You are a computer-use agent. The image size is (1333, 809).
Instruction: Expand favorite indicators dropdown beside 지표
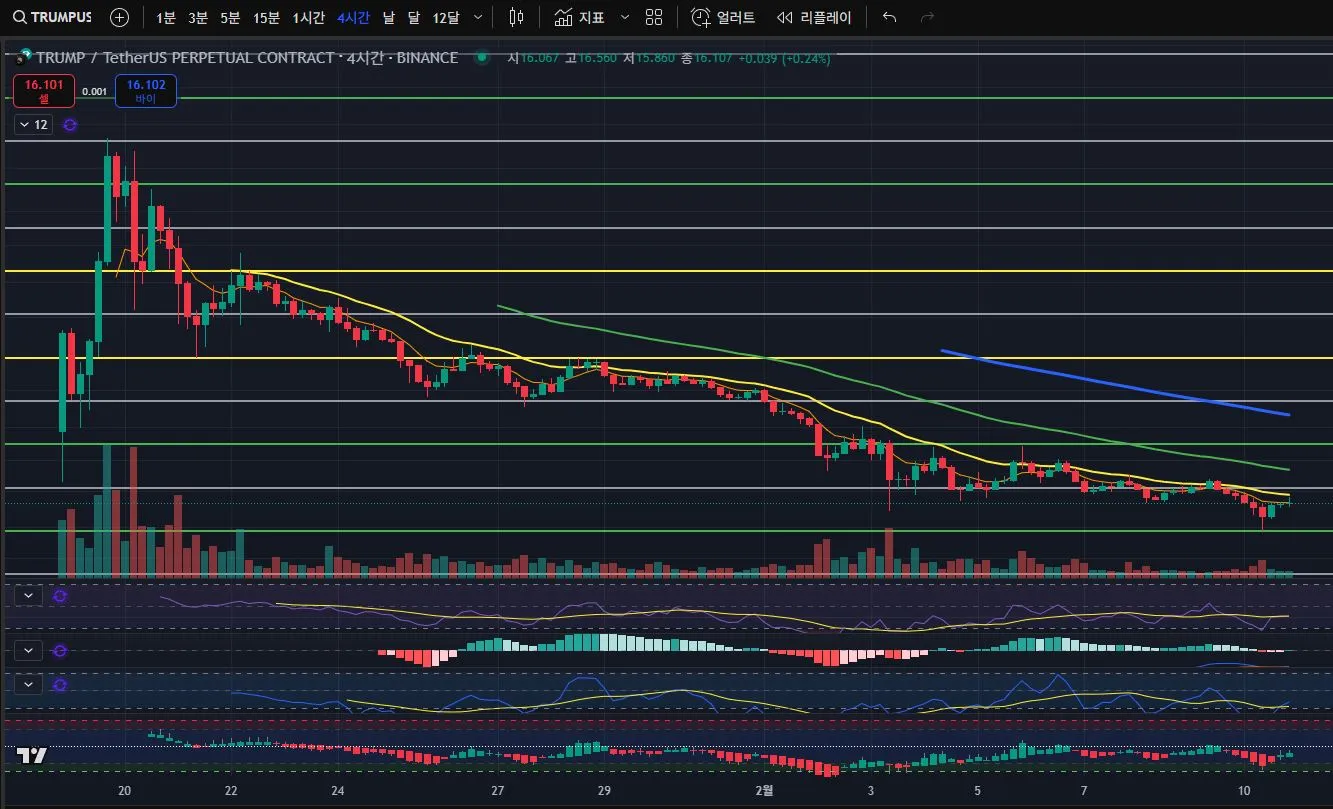click(625, 17)
